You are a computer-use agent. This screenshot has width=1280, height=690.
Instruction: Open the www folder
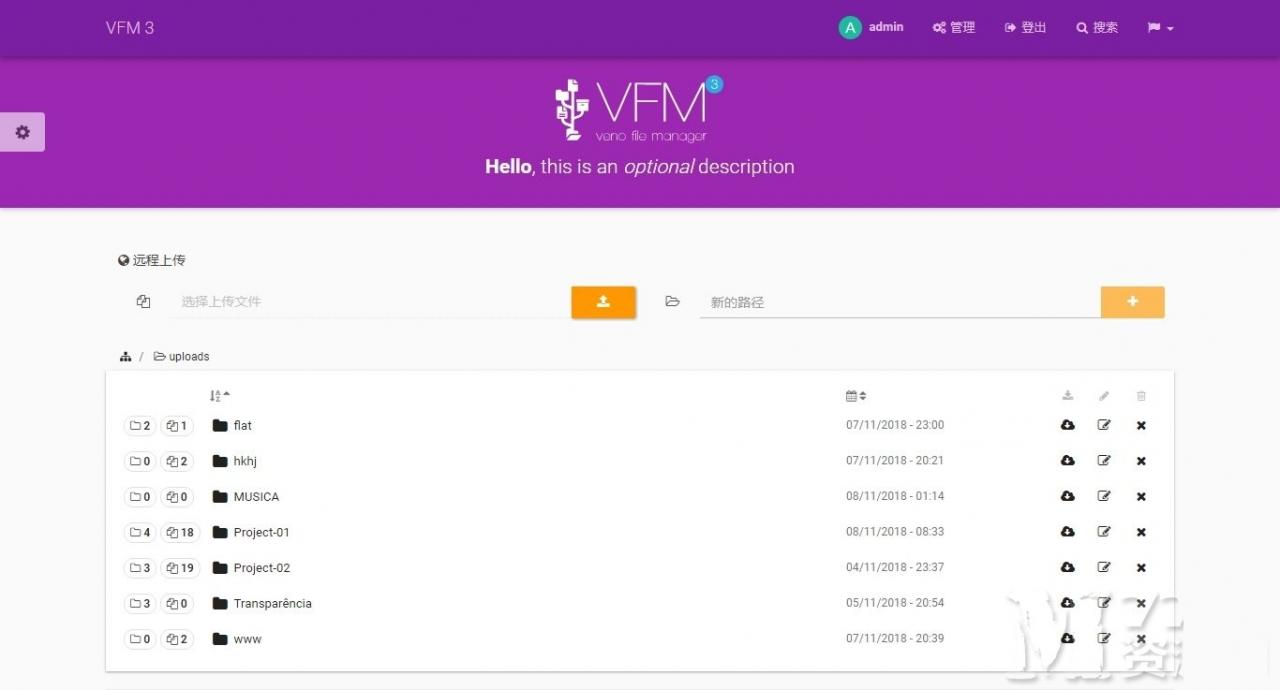[x=237, y=639]
